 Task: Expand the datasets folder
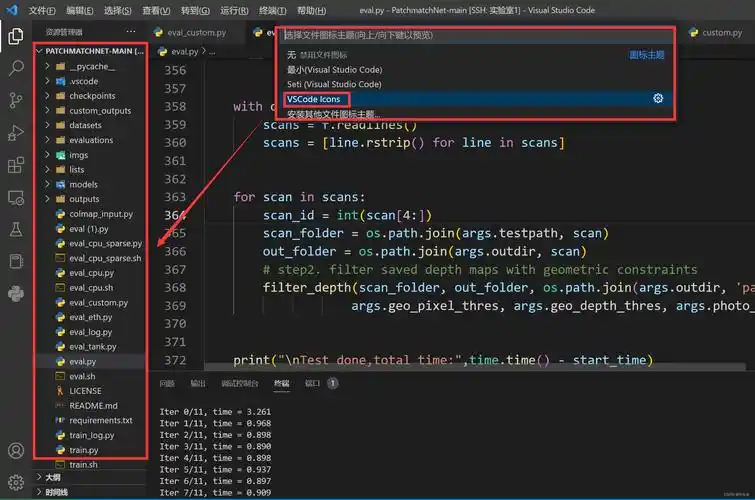85,126
